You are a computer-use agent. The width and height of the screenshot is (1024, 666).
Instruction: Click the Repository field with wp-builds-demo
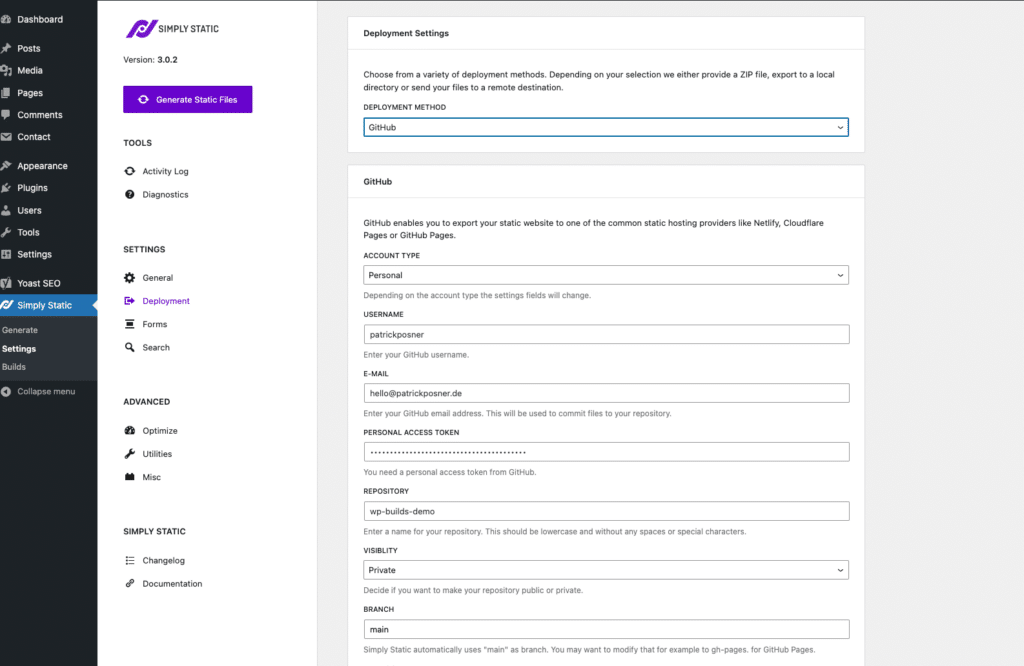coord(606,511)
